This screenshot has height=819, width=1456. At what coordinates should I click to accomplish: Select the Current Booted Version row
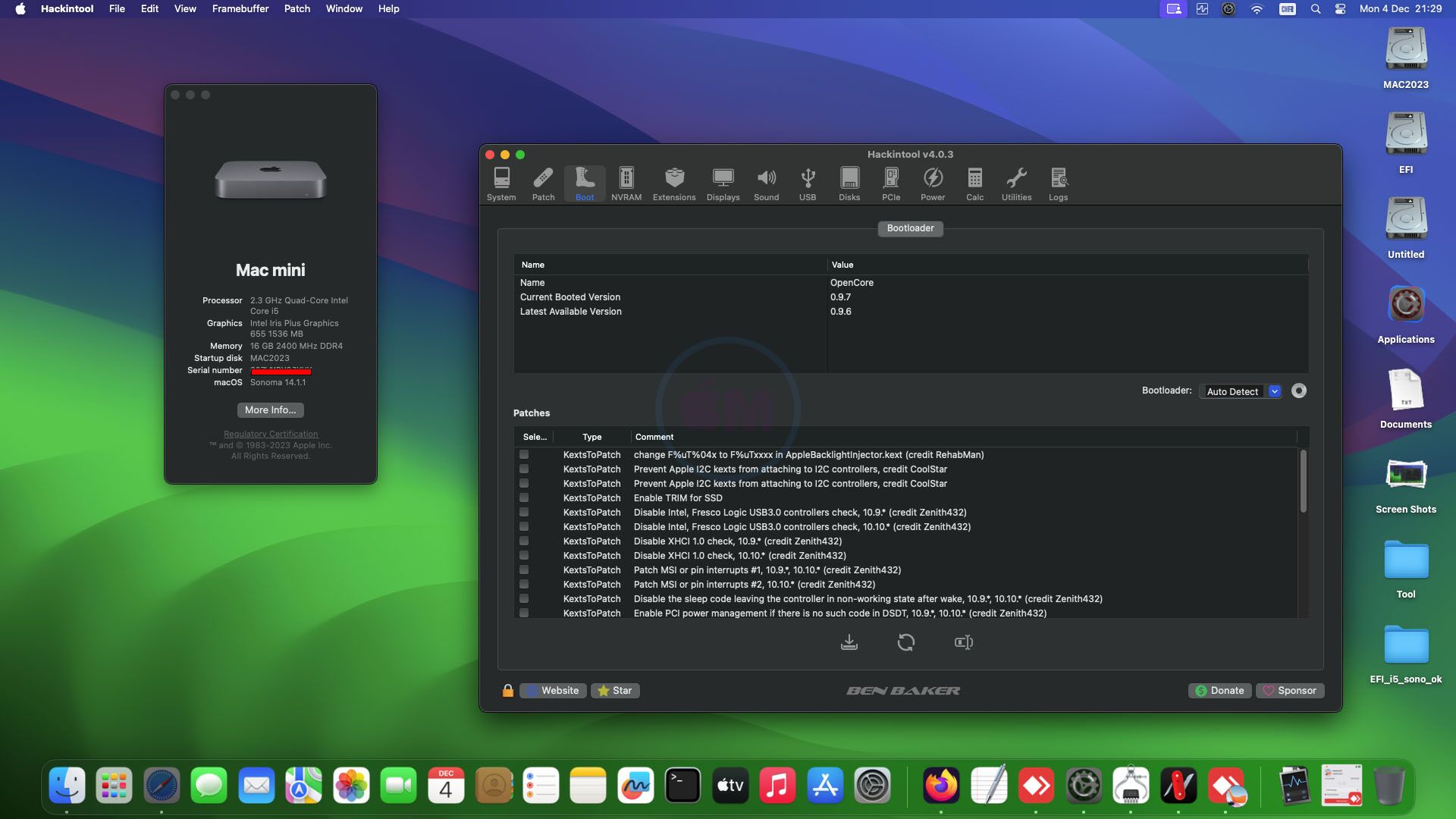tap(911, 297)
